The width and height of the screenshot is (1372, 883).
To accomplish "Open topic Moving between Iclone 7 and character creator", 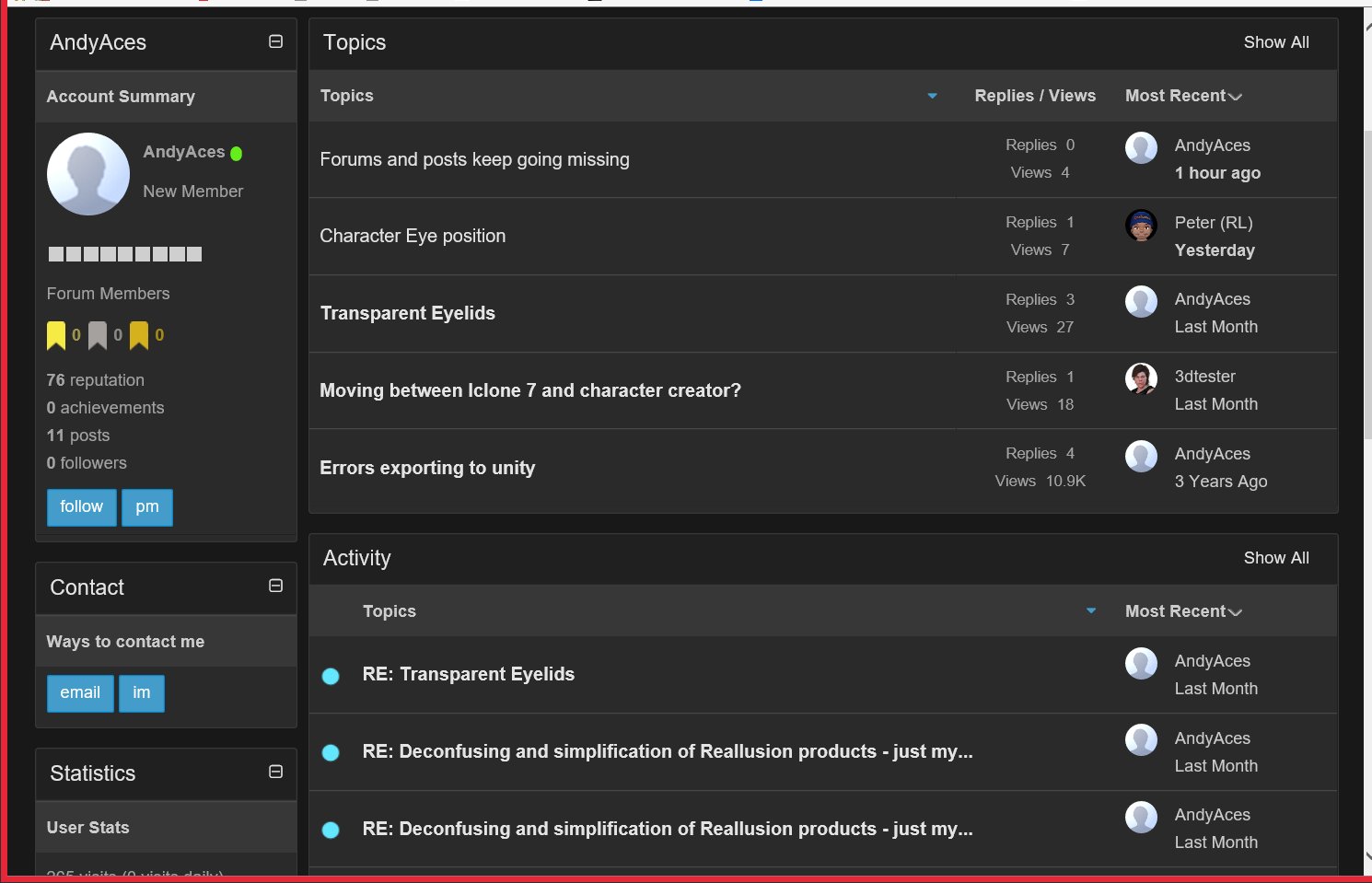I will 530,390.
